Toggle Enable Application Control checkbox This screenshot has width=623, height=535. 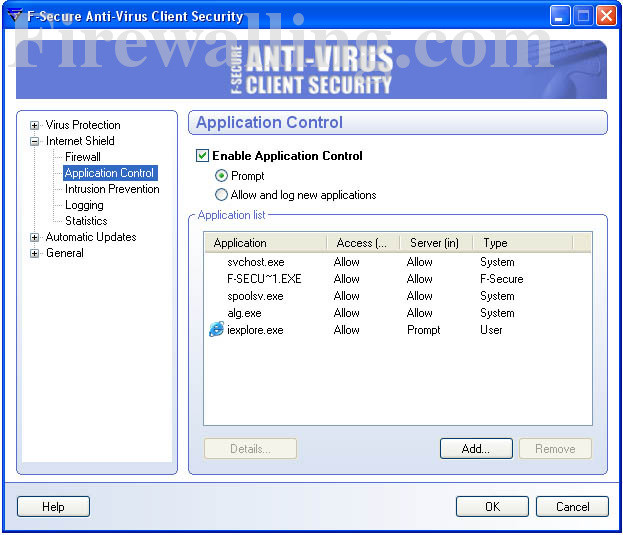[202, 155]
